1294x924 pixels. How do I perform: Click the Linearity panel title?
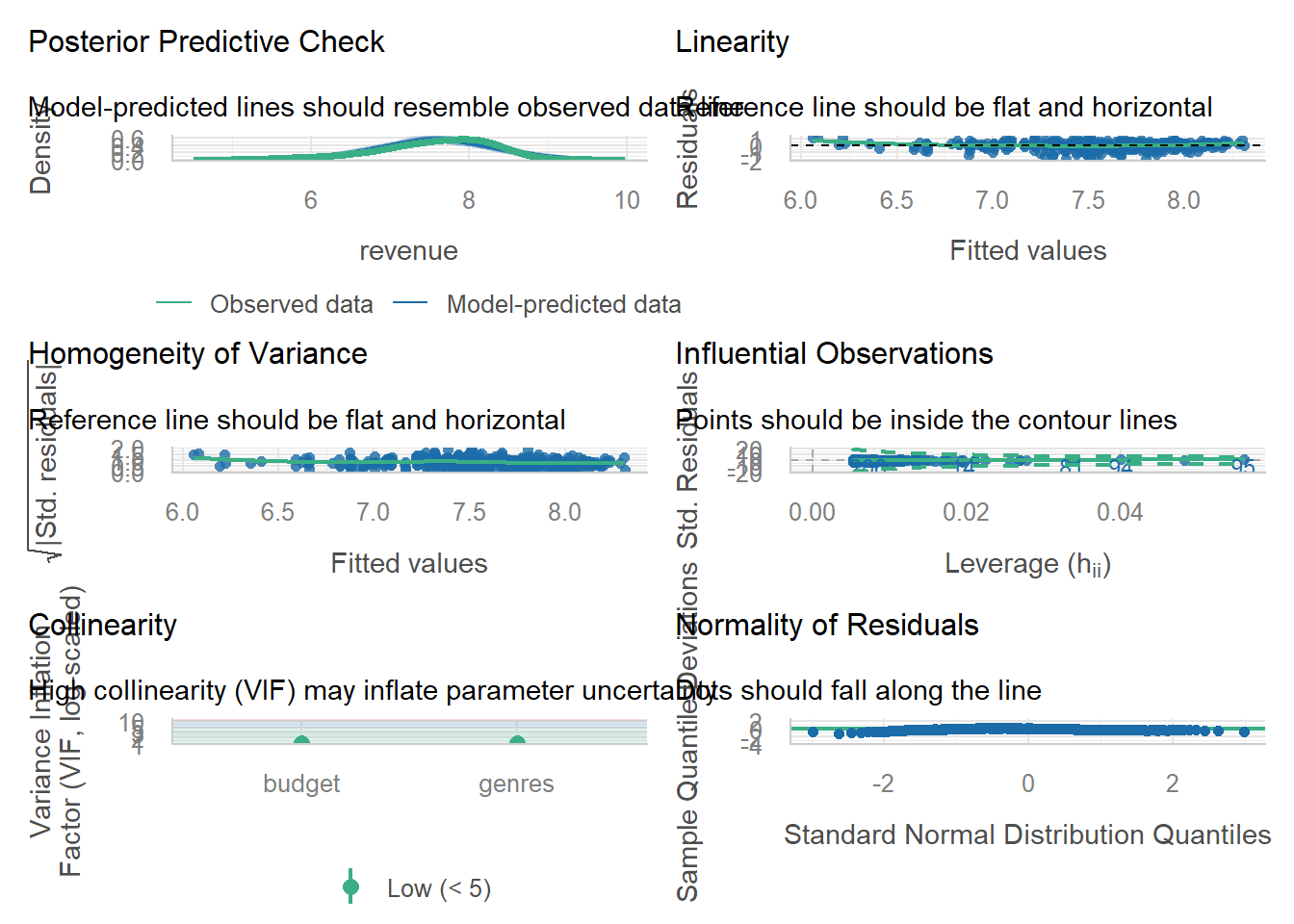click(x=733, y=41)
